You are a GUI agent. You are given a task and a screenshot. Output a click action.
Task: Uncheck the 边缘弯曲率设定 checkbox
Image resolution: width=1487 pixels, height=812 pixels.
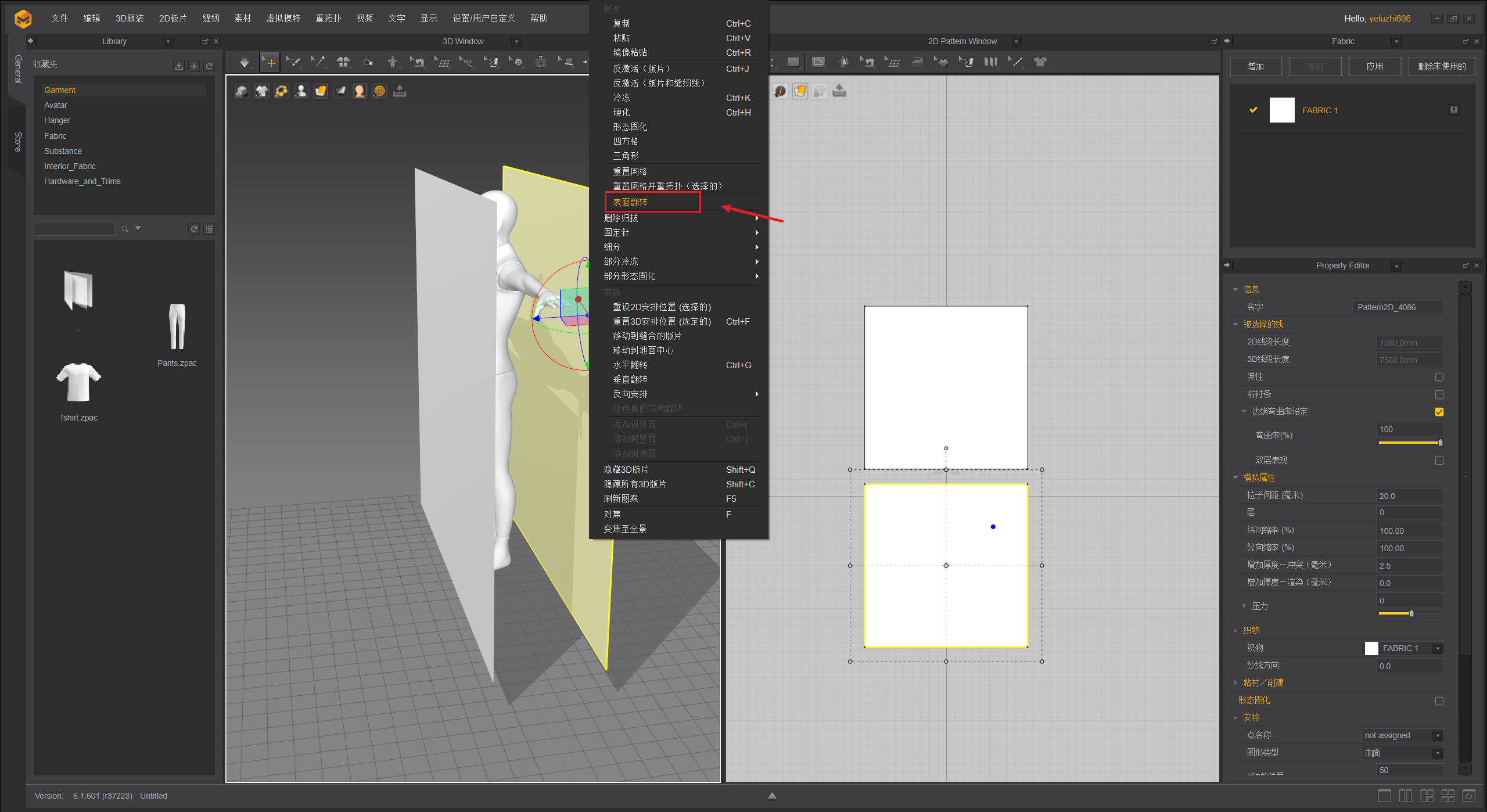click(x=1439, y=412)
